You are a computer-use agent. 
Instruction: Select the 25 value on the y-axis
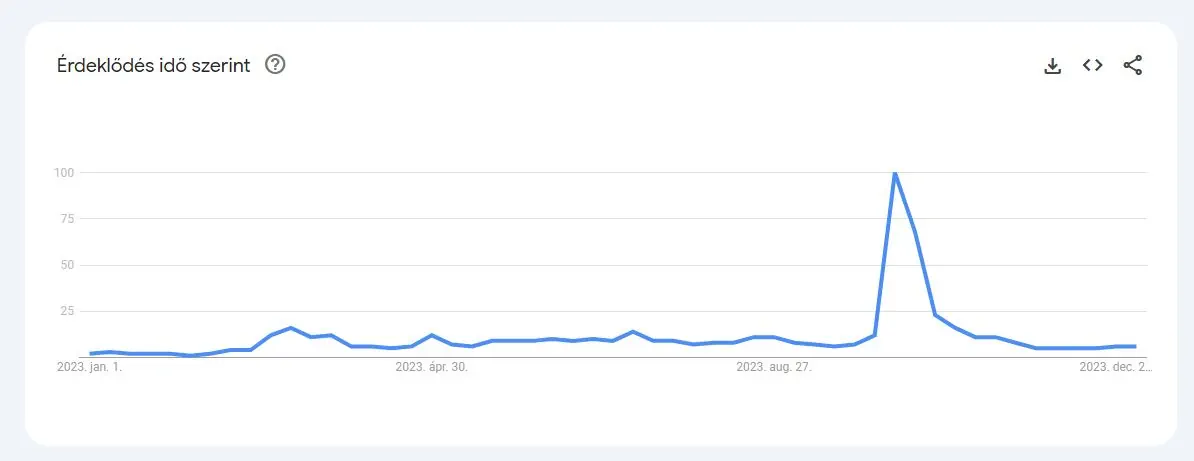(x=67, y=311)
